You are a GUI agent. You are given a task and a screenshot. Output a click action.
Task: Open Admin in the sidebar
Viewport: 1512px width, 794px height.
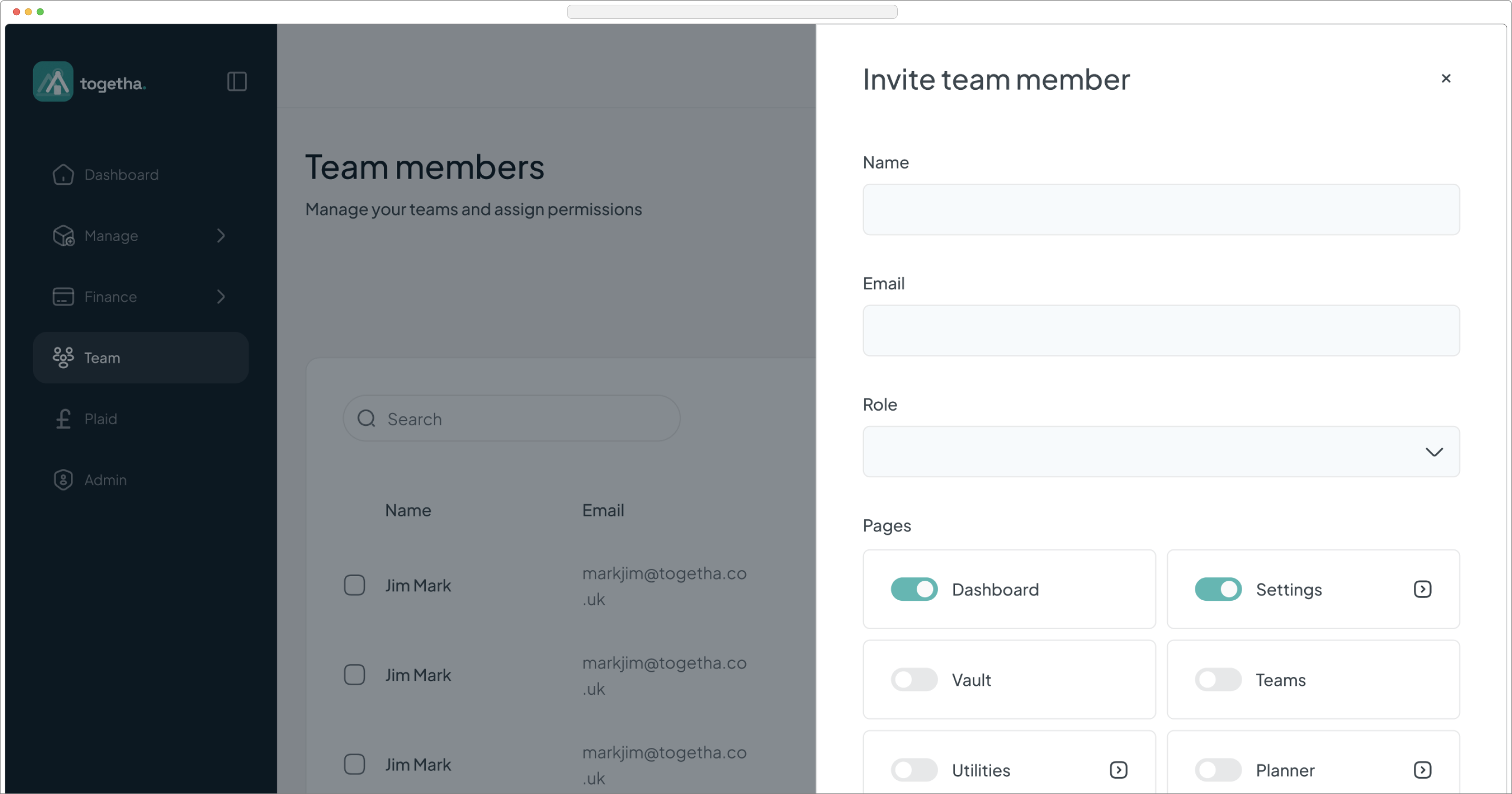[x=141, y=480]
